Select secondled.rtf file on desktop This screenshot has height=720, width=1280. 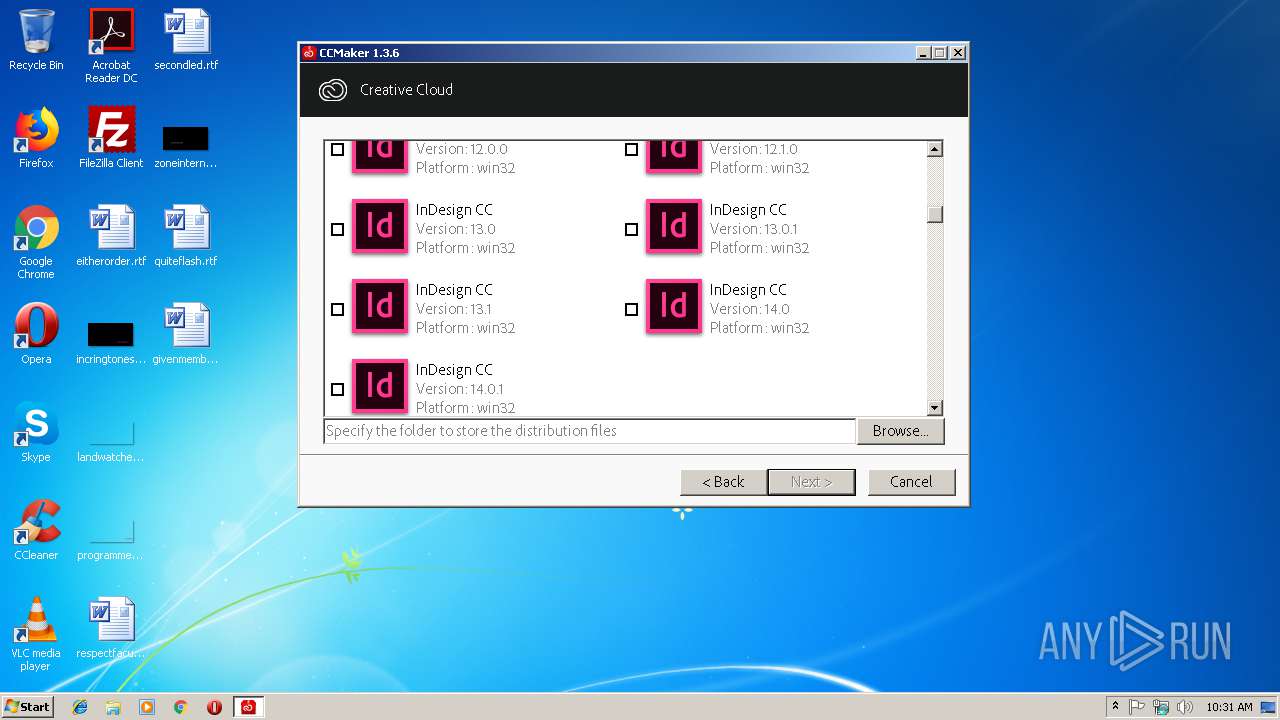pyautogui.click(x=186, y=40)
